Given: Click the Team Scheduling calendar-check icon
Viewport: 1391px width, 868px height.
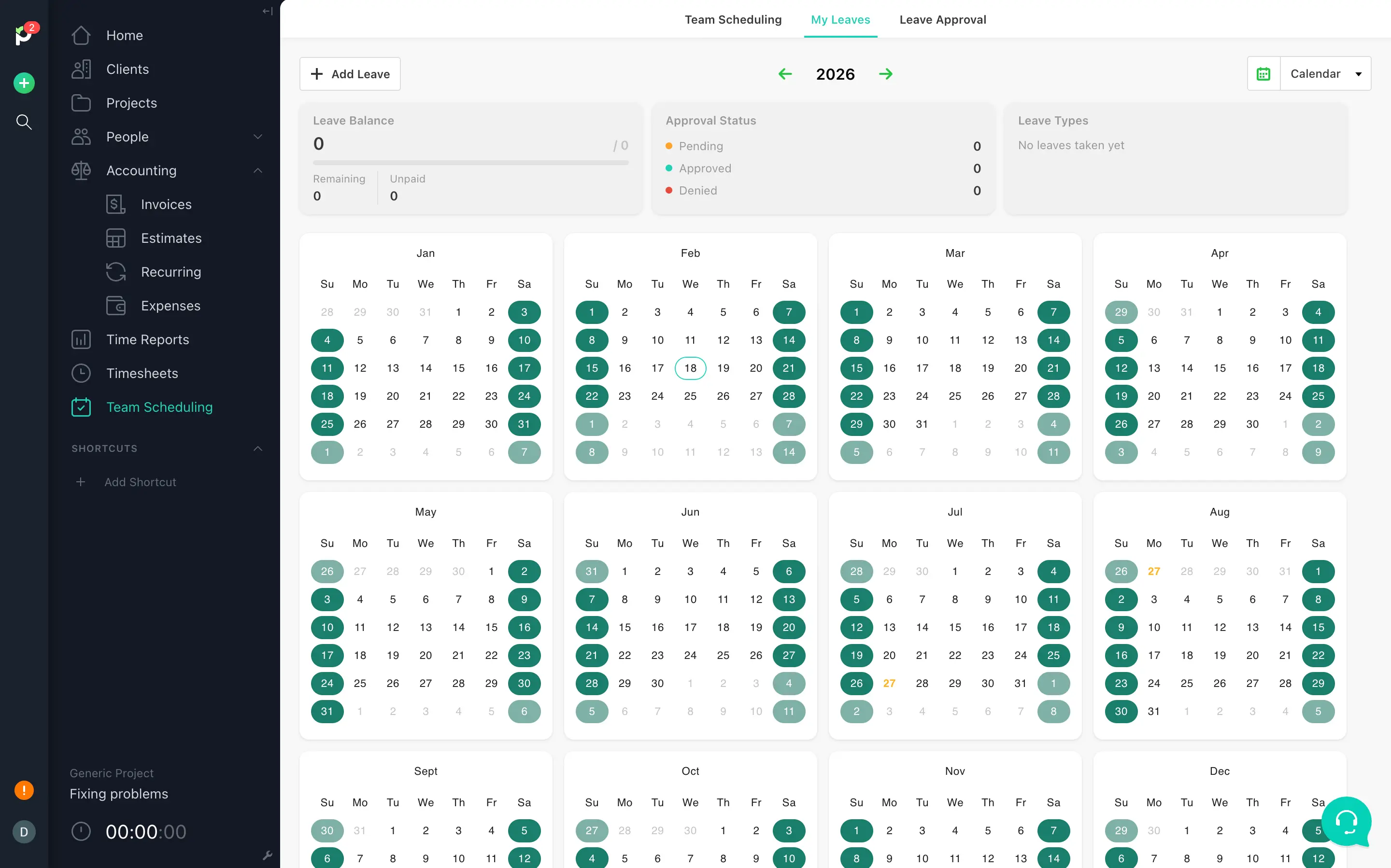Looking at the screenshot, I should pos(81,407).
